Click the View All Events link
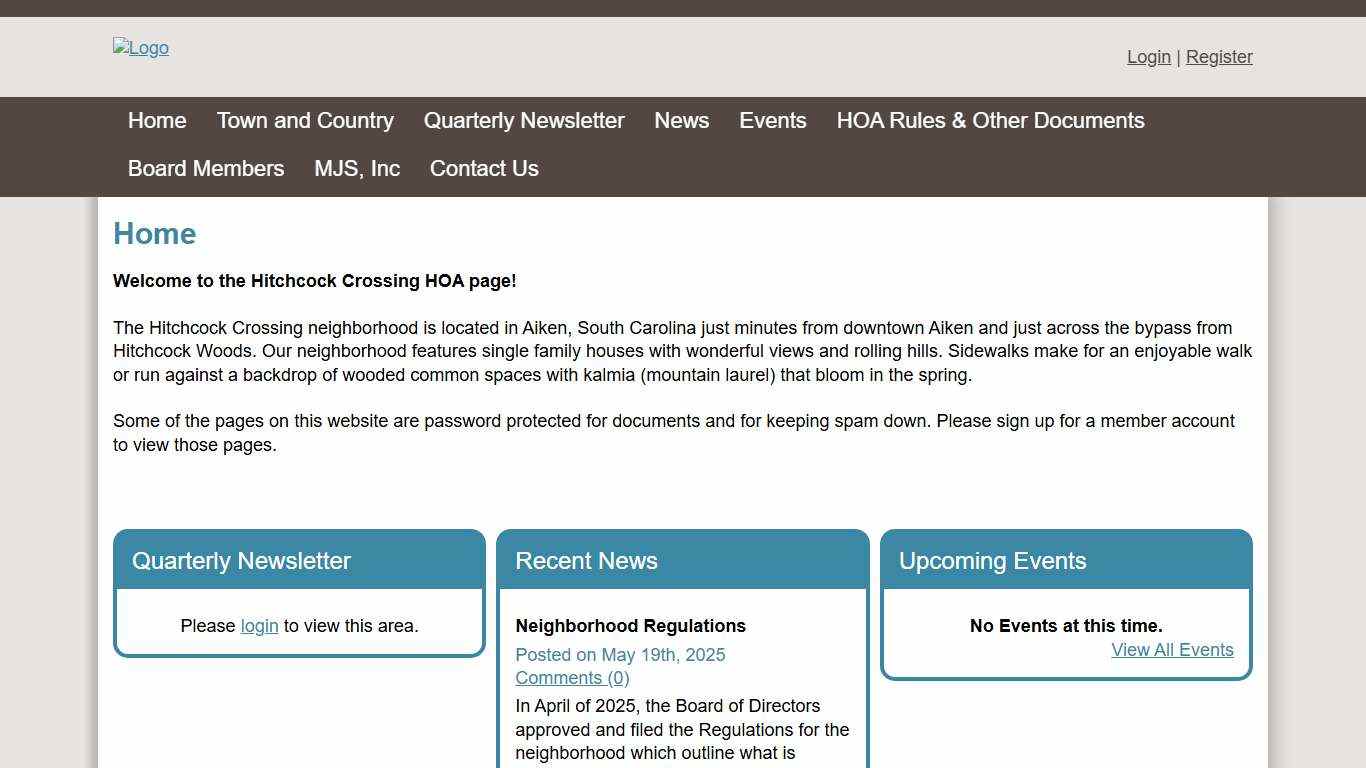 1172,650
